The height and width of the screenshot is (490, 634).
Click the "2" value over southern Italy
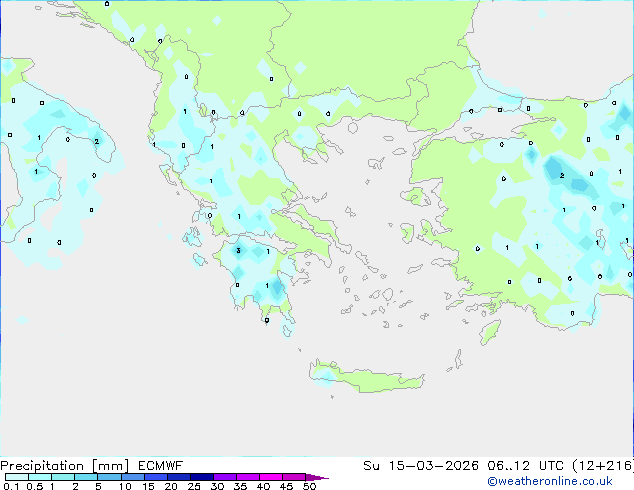(96, 141)
